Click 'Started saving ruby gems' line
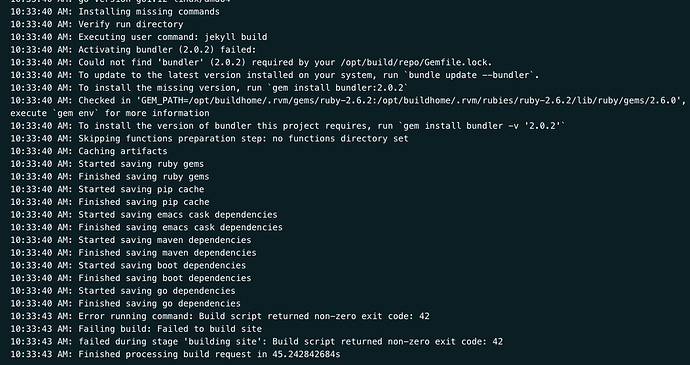 click(x=107, y=164)
